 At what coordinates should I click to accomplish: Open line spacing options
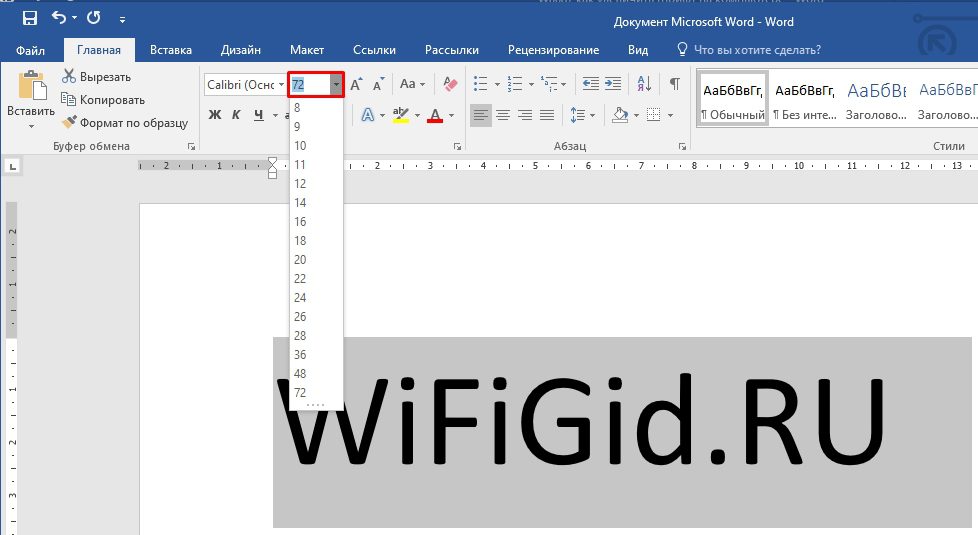coord(583,115)
